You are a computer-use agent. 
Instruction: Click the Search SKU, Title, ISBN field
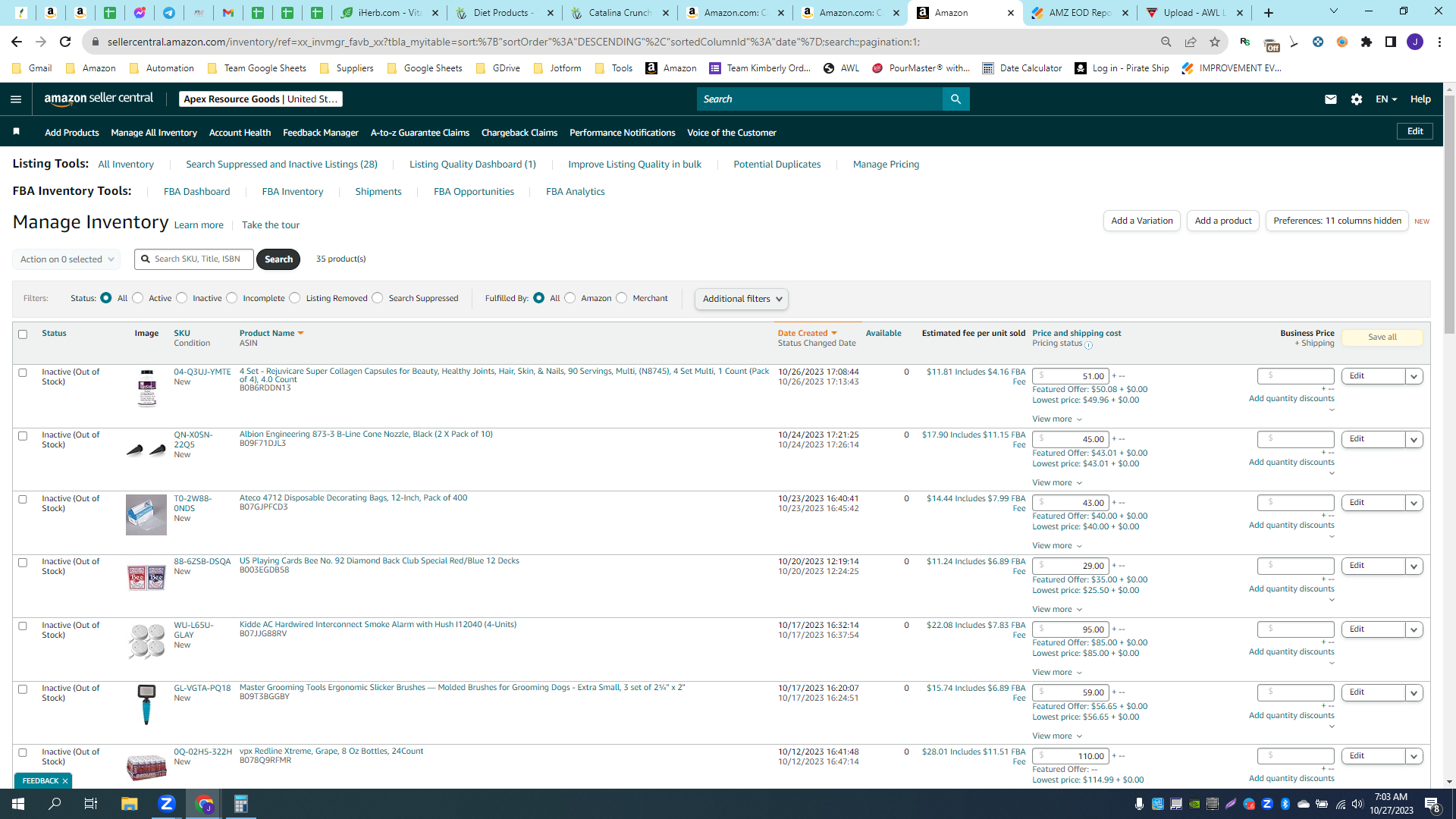pos(194,259)
